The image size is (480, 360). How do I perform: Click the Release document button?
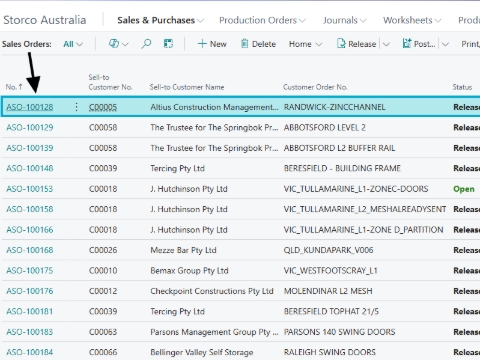click(x=356, y=44)
